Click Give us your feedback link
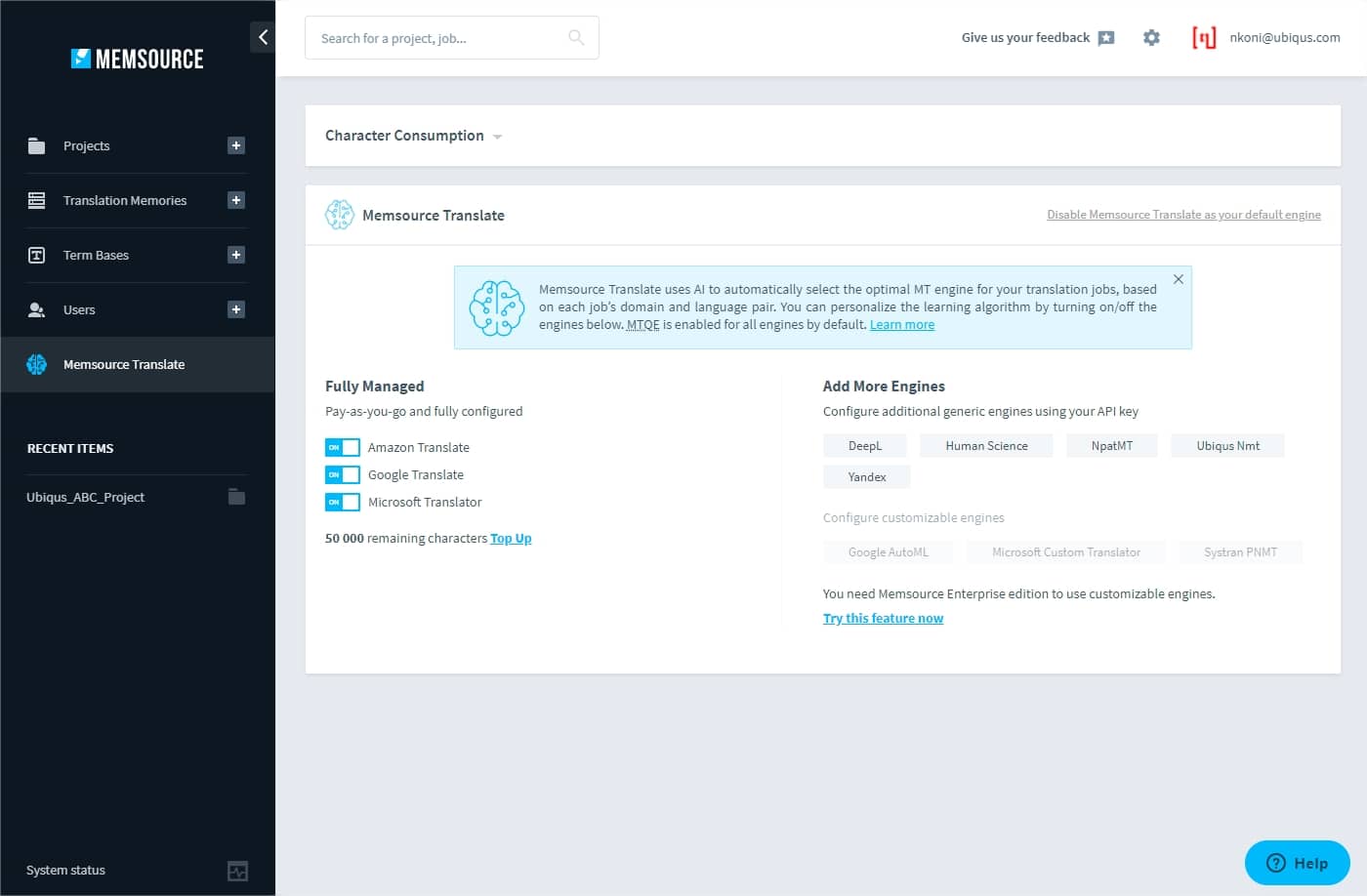 (1025, 37)
